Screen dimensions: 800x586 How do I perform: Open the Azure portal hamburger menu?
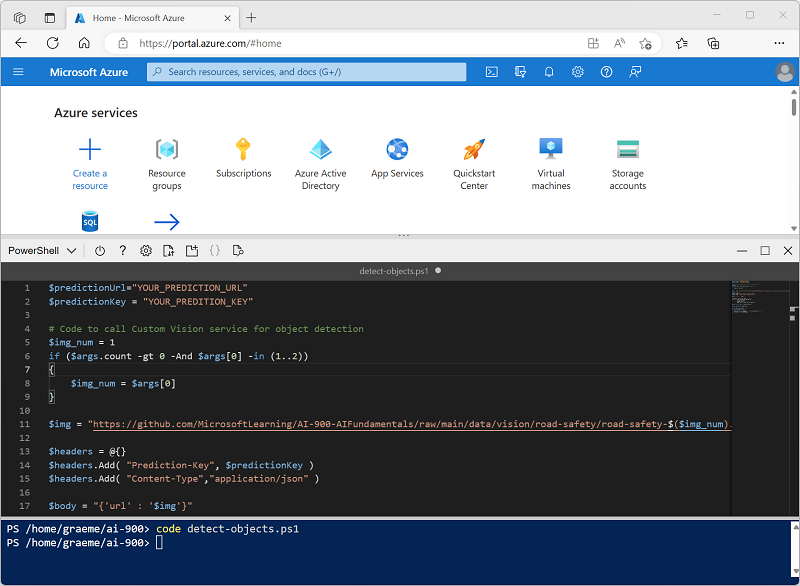point(18,72)
